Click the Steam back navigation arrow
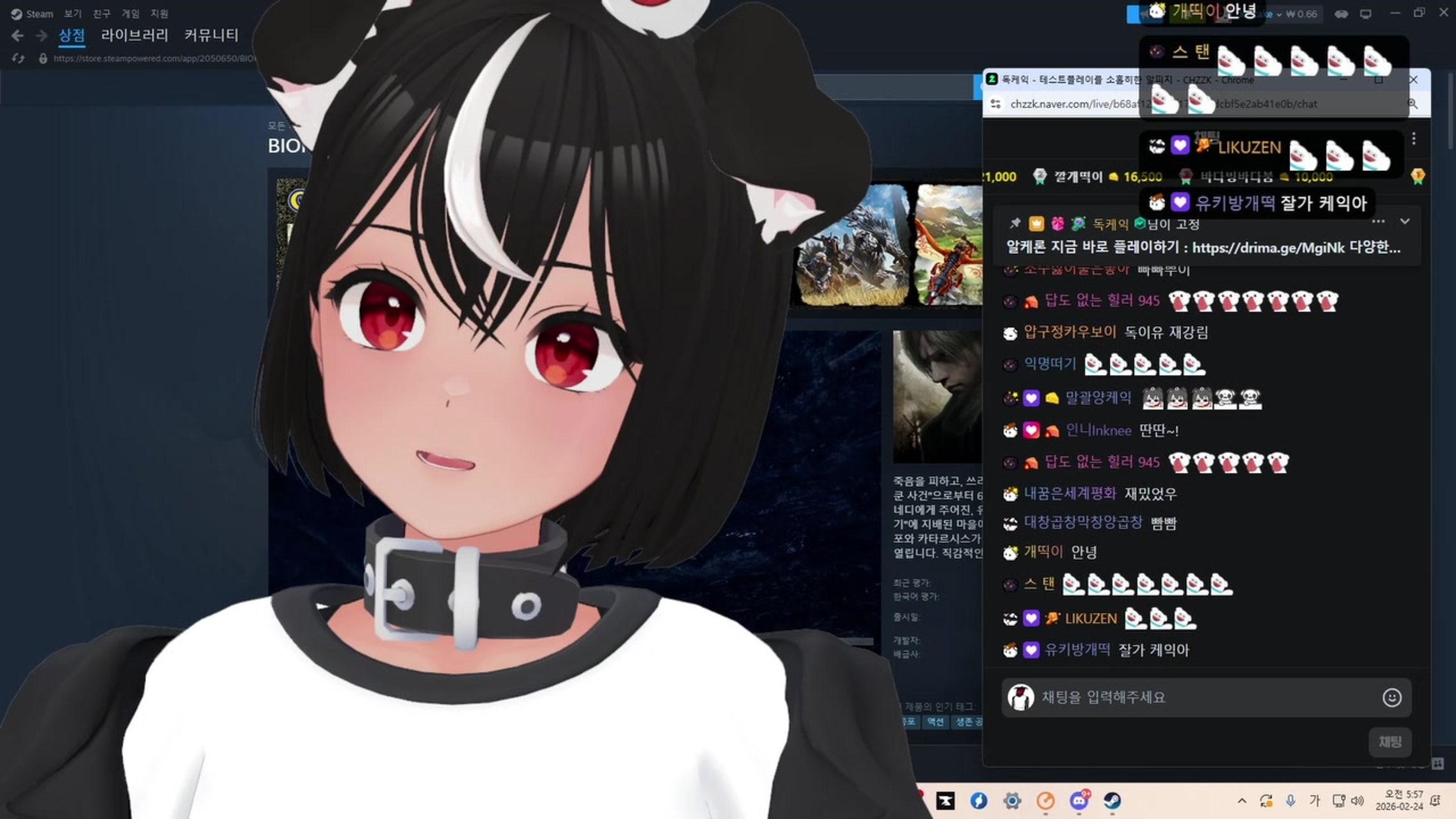This screenshot has height=819, width=1456. click(x=17, y=36)
